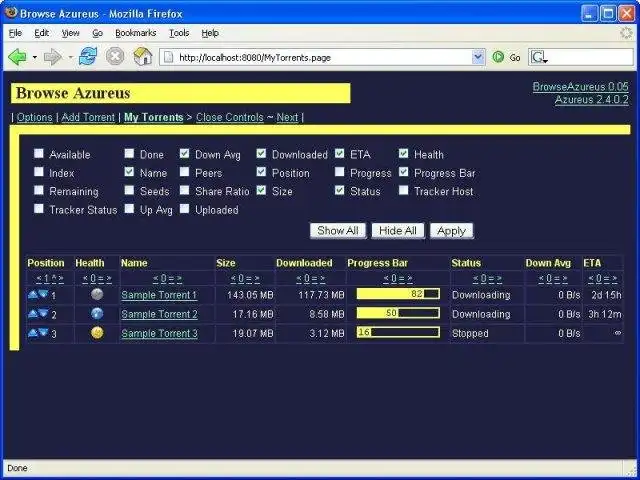Enable the Share Ratio checkbox
This screenshot has width=640, height=480.
(184, 190)
